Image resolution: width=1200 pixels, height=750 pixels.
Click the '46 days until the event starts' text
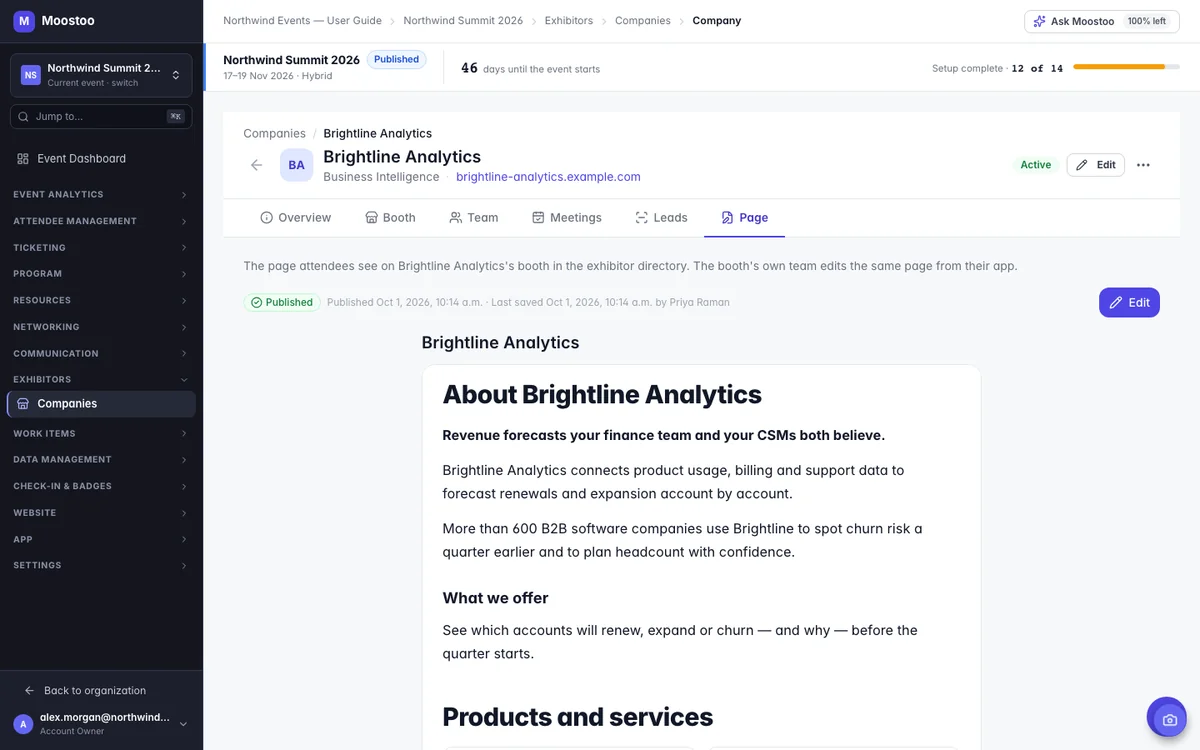pyautogui.click(x=530, y=68)
